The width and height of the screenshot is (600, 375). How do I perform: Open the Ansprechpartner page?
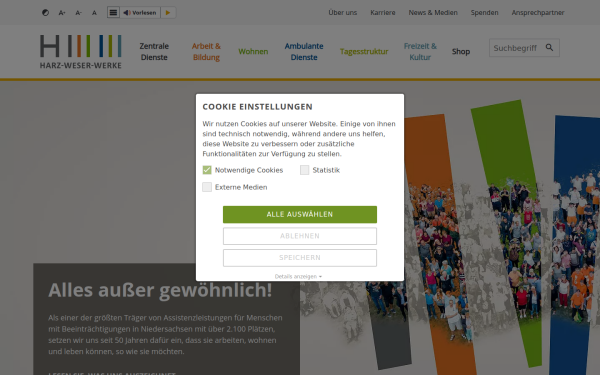click(538, 13)
